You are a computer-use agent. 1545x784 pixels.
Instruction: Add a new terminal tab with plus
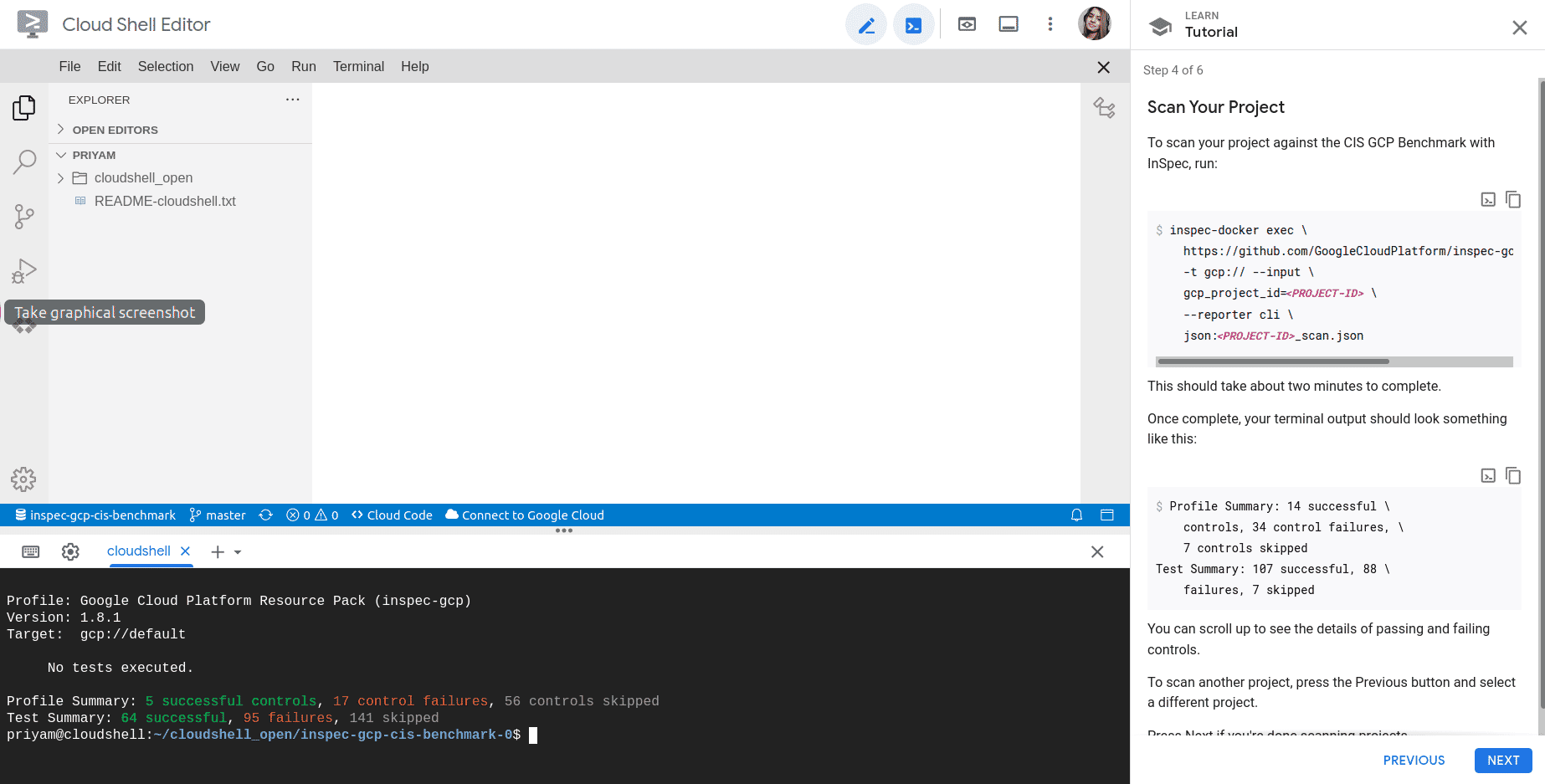pyautogui.click(x=218, y=552)
